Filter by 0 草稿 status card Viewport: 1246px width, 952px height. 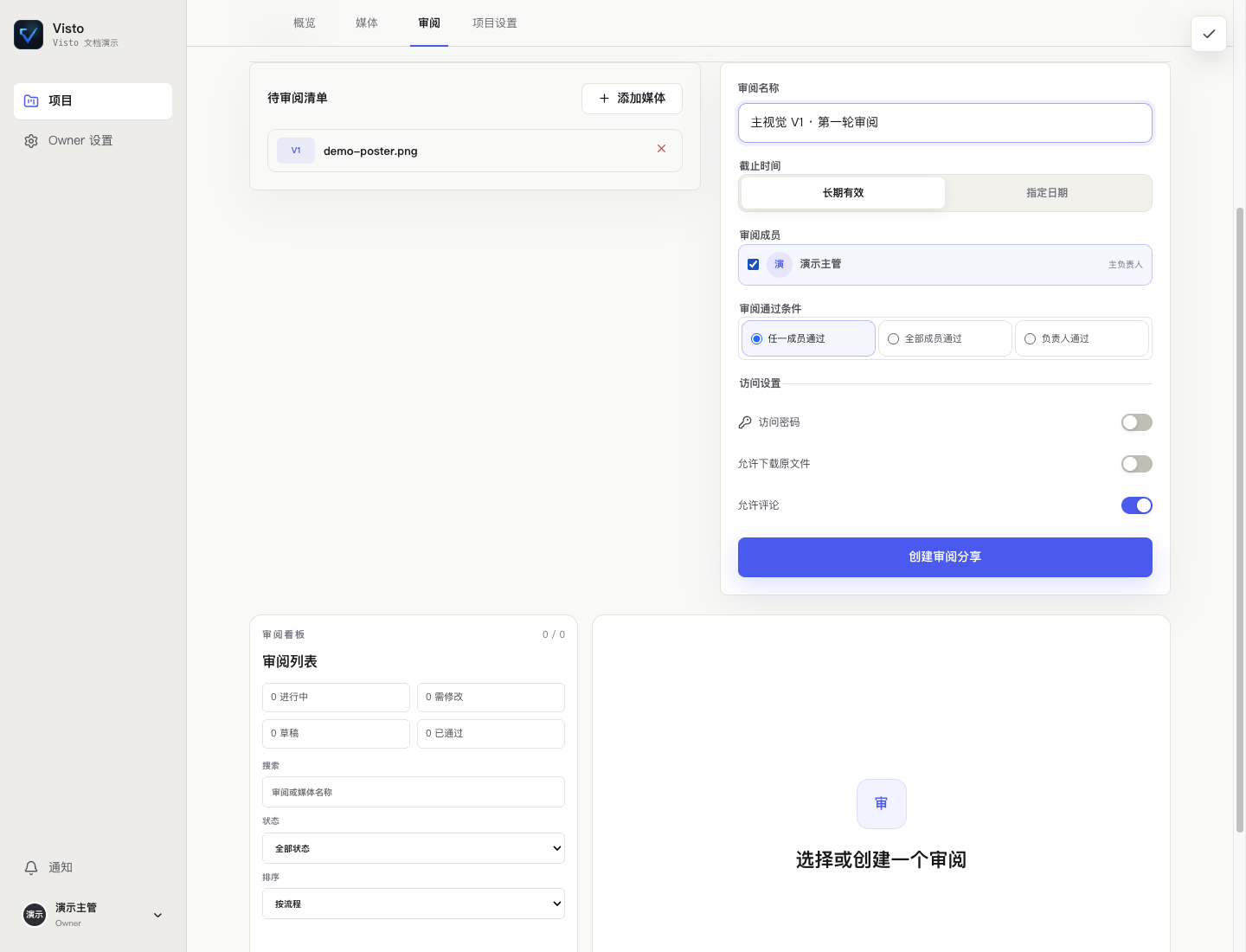pyautogui.click(x=336, y=734)
